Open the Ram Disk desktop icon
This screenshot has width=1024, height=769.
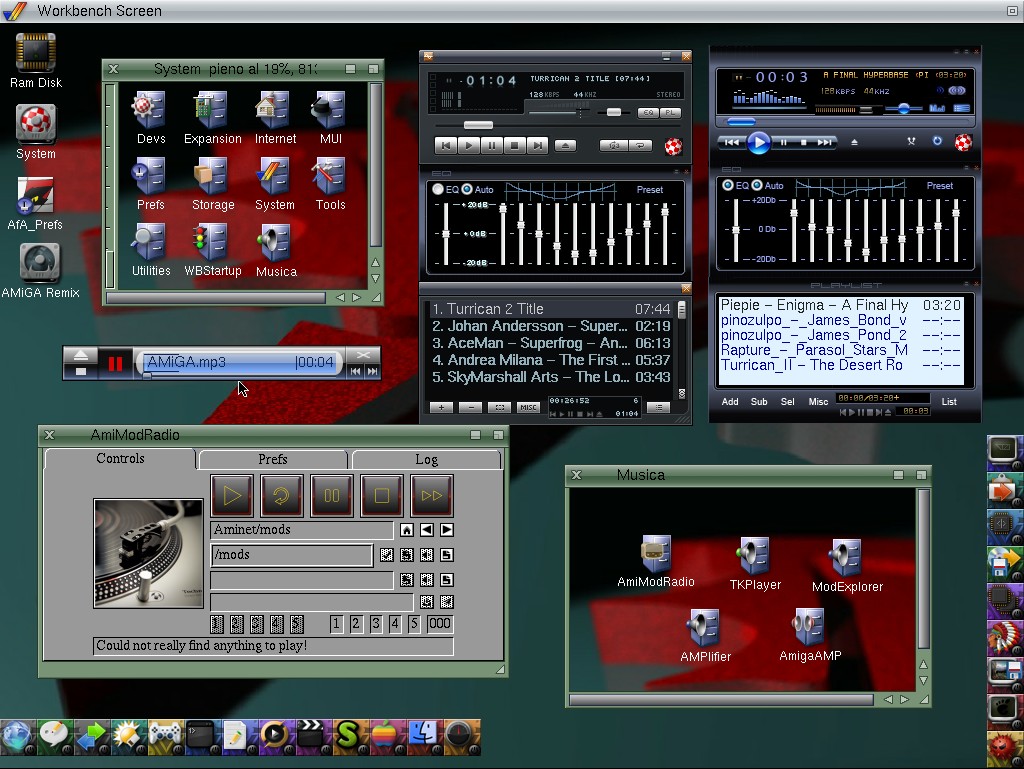[36, 52]
